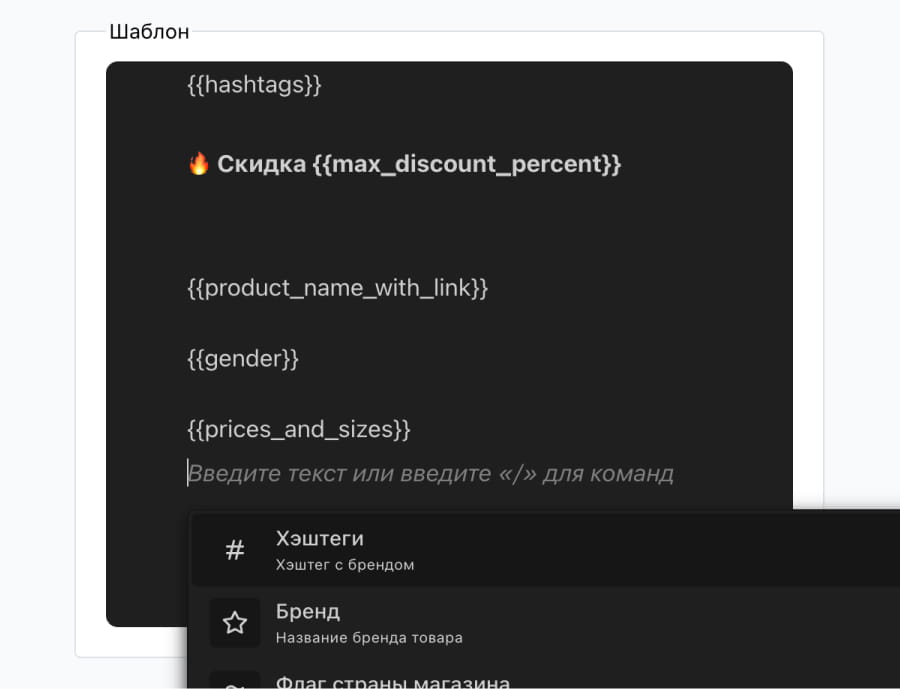This screenshot has width=900, height=689.
Task: Click the hashtag icon beside Хэштеги
Action: (234, 549)
